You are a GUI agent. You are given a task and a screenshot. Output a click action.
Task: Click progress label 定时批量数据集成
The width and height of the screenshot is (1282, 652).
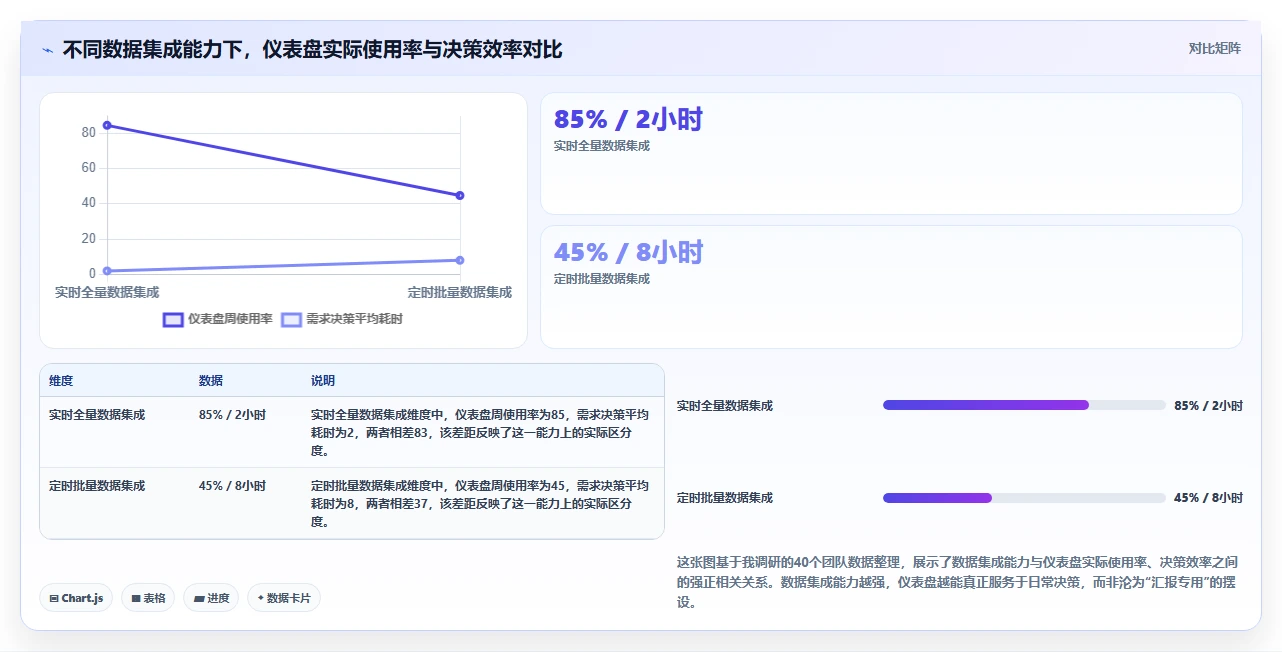pos(725,498)
